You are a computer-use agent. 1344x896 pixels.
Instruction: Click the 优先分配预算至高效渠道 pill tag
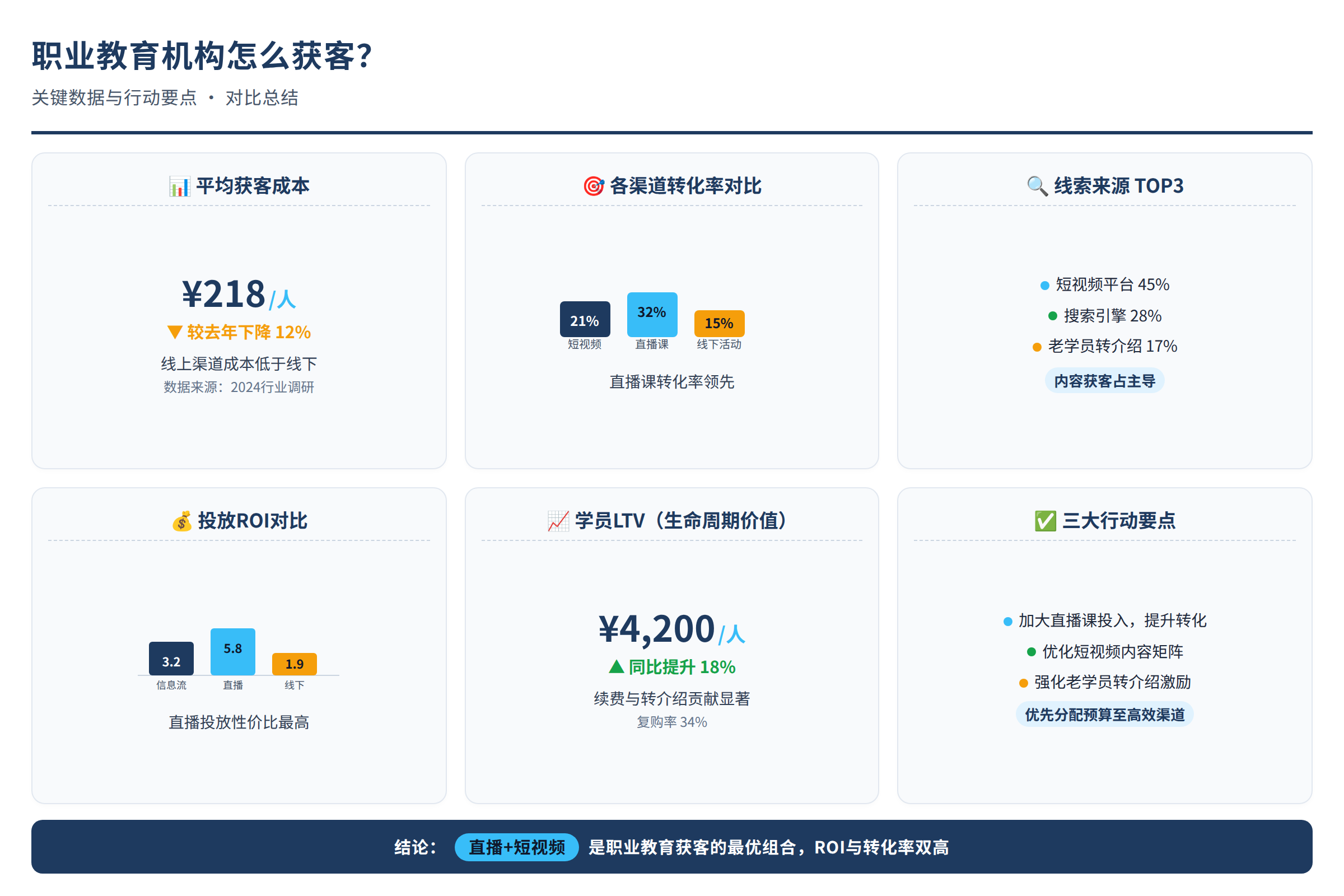tap(1104, 715)
